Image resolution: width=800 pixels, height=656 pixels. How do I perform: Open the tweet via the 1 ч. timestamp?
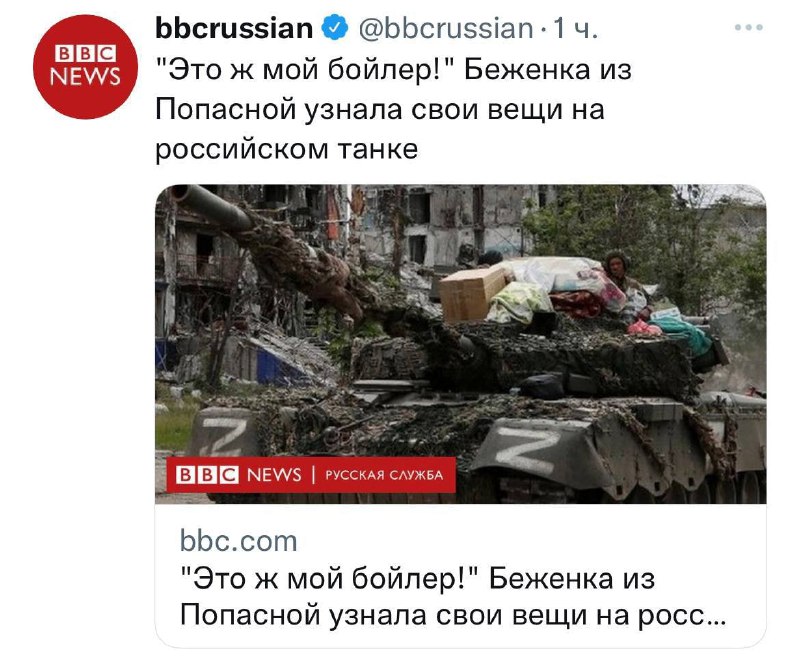(x=576, y=28)
